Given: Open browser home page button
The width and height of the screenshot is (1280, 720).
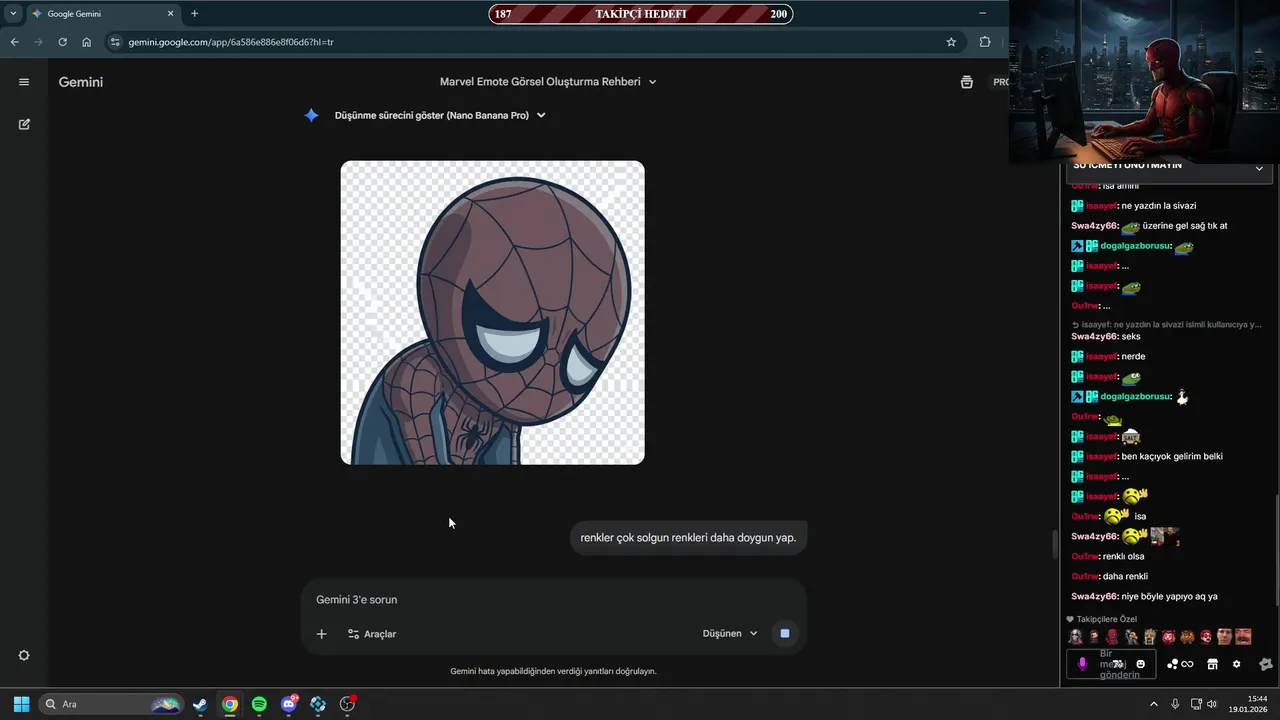Looking at the screenshot, I should [87, 42].
